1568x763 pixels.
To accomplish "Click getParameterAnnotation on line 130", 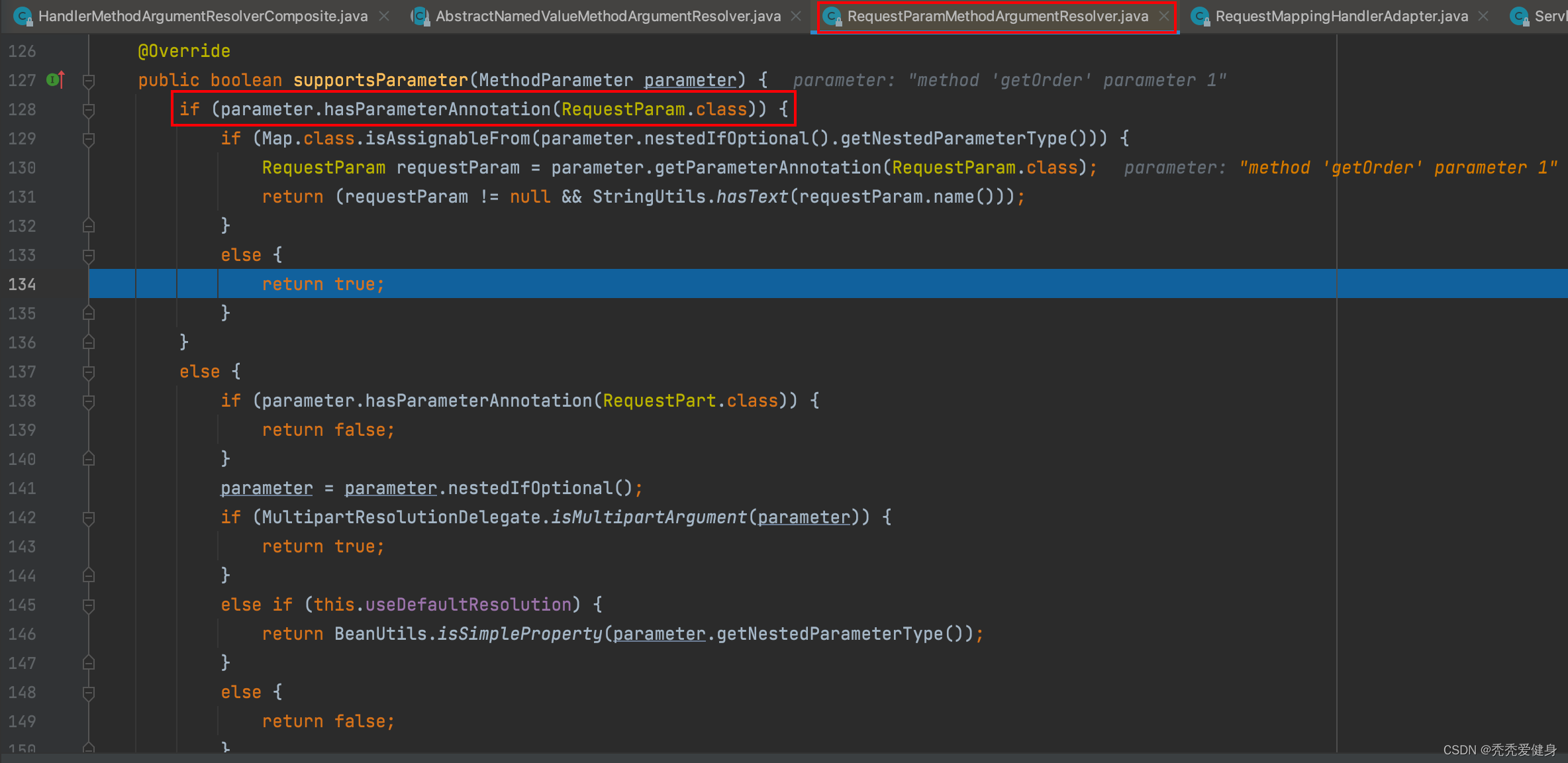I will [768, 168].
